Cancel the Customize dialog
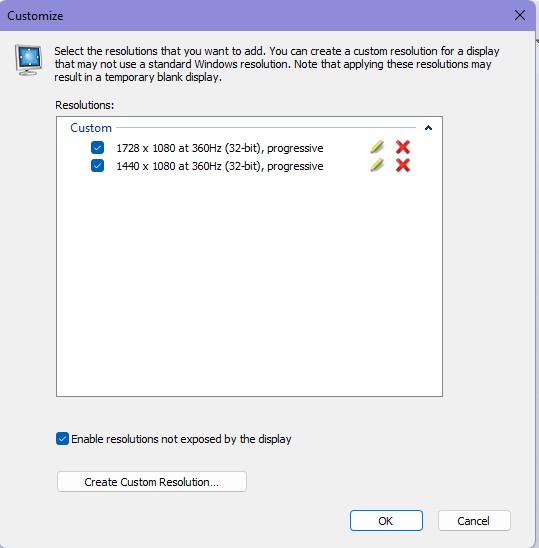This screenshot has height=548, width=539. [474, 521]
